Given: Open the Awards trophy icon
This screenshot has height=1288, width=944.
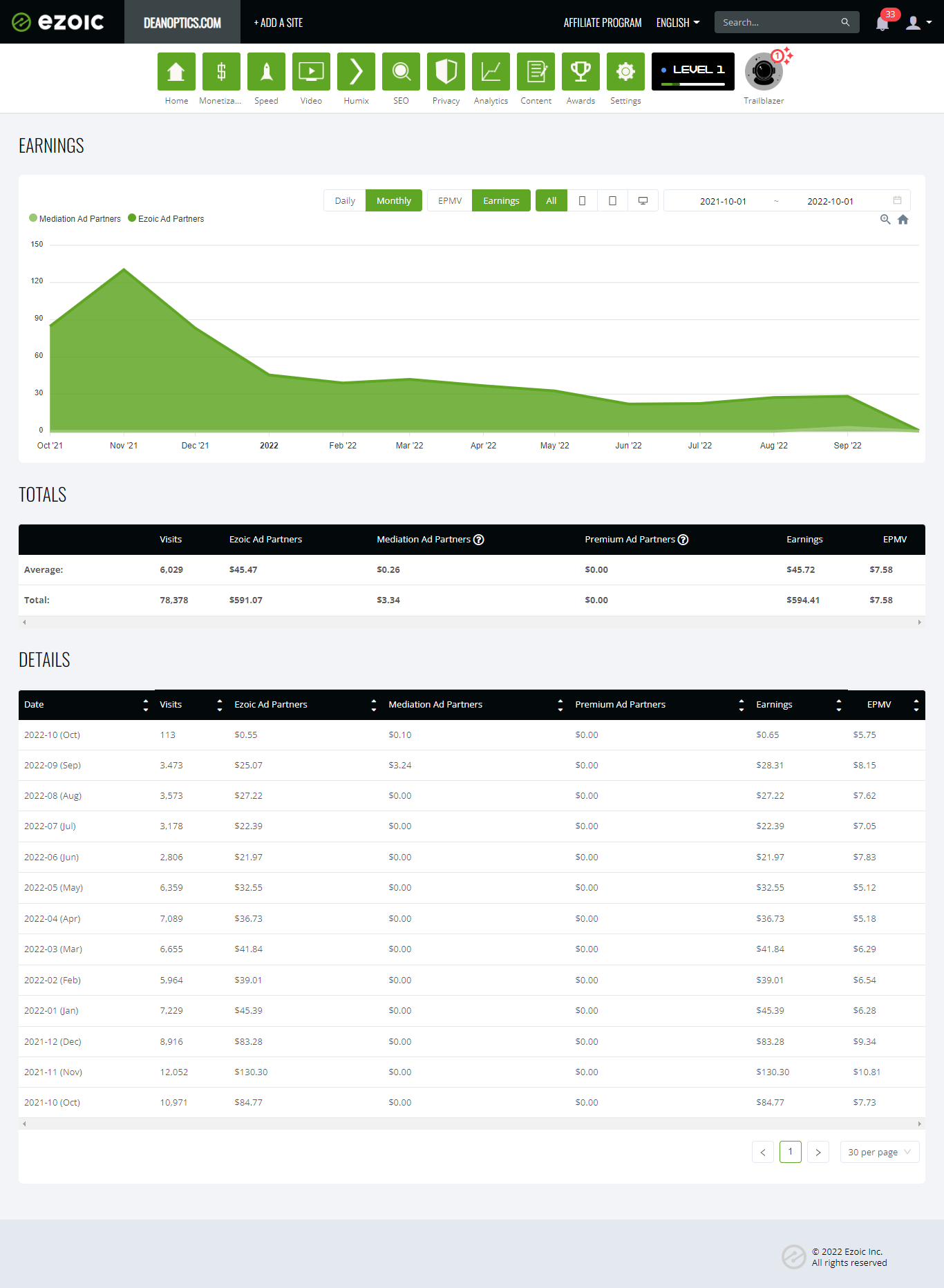Looking at the screenshot, I should [x=580, y=72].
